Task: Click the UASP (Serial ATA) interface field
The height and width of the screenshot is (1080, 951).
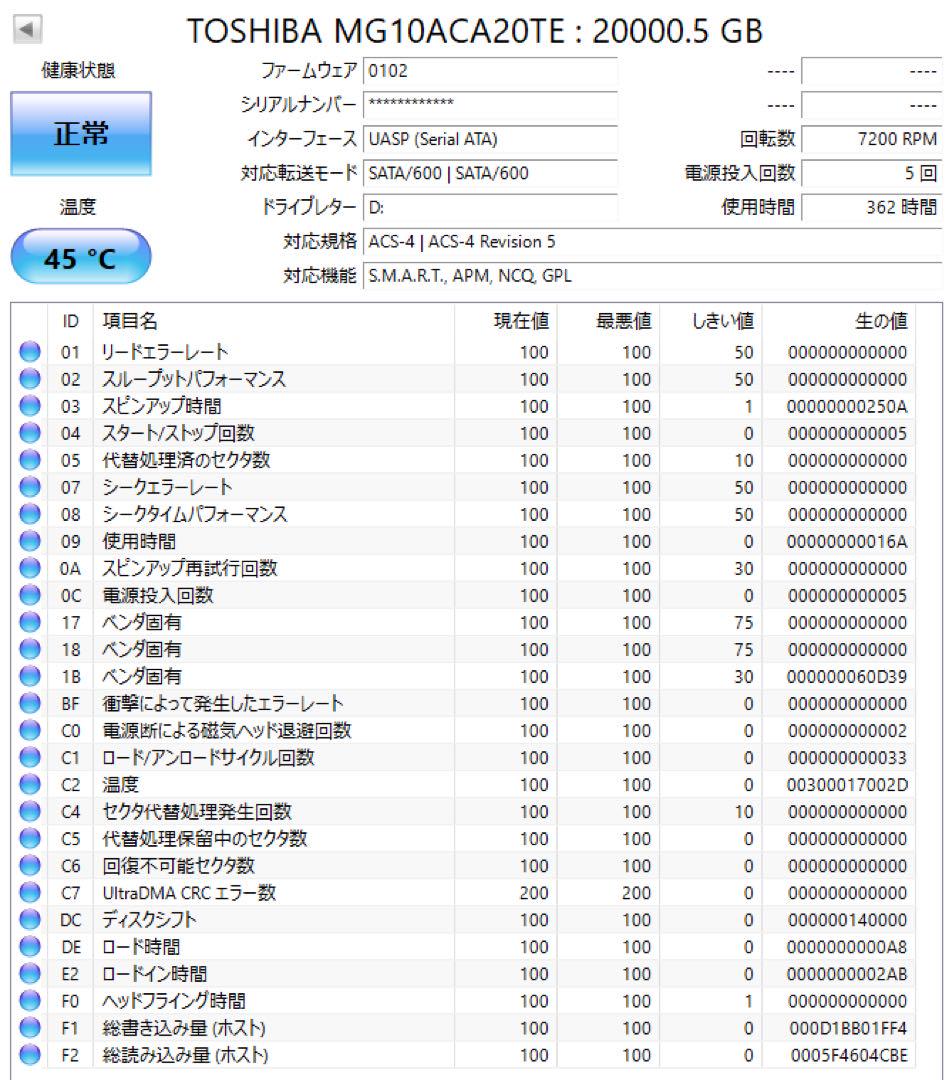Action: click(490, 139)
